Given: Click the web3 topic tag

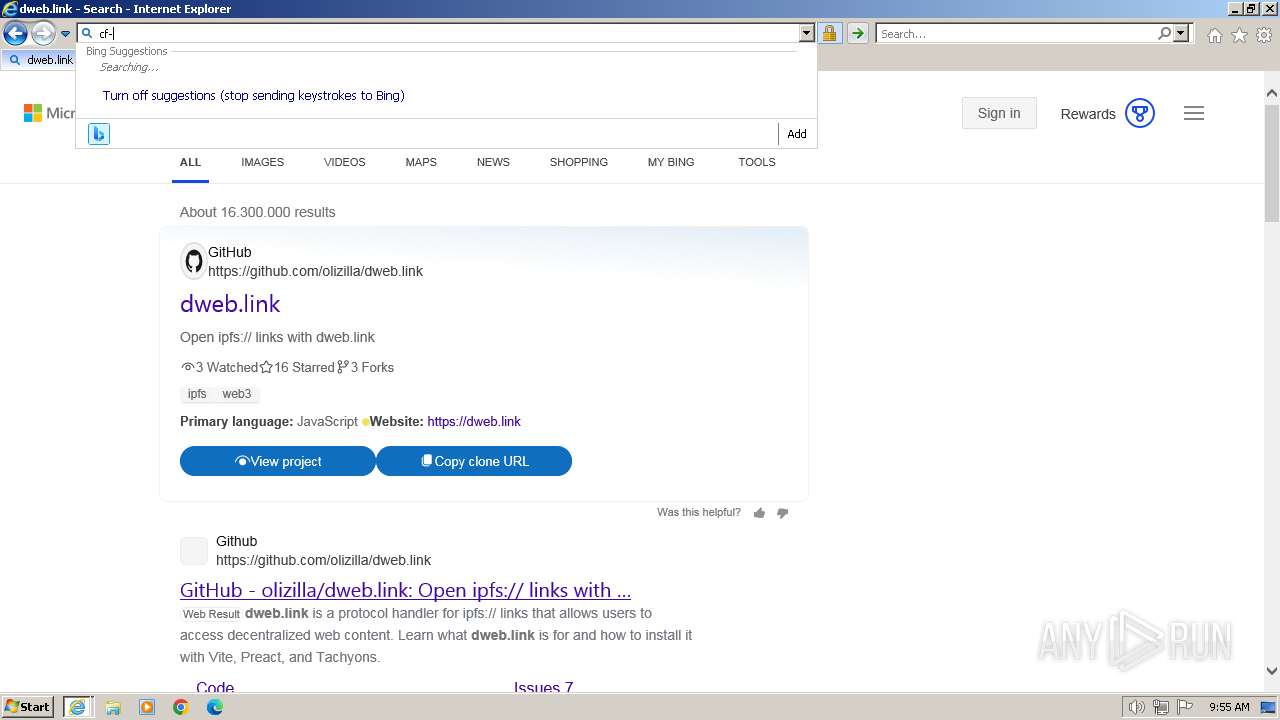Looking at the screenshot, I should (x=237, y=394).
